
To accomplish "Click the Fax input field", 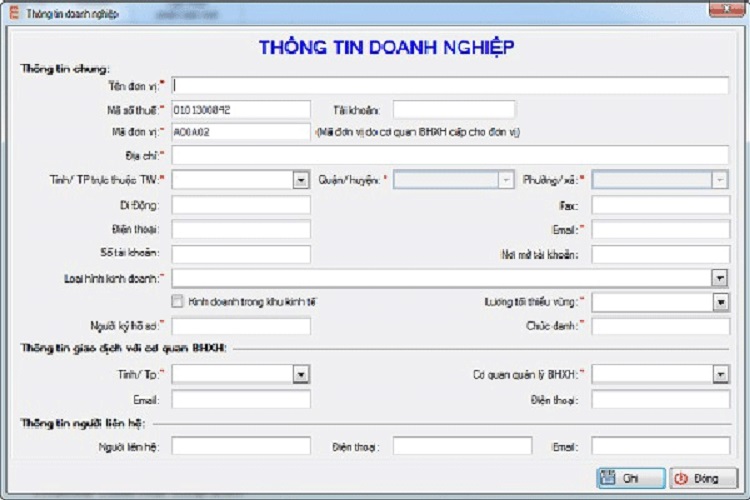I will point(661,205).
